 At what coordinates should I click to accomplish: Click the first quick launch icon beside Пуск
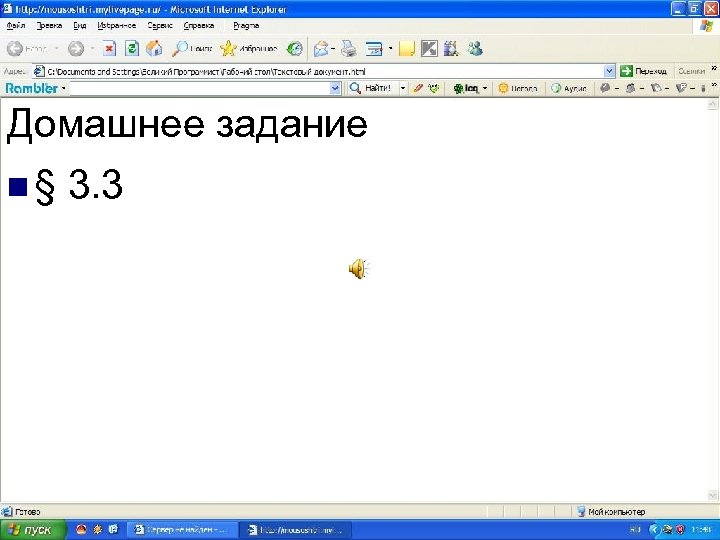pyautogui.click(x=81, y=529)
